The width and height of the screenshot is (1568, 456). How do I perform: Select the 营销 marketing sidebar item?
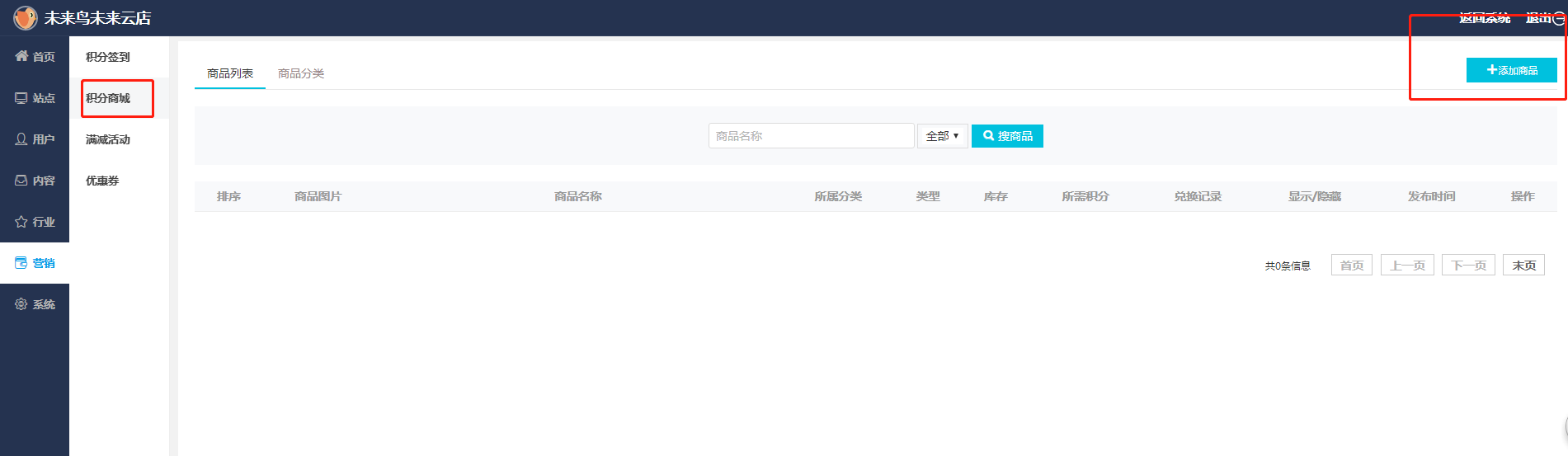click(35, 263)
